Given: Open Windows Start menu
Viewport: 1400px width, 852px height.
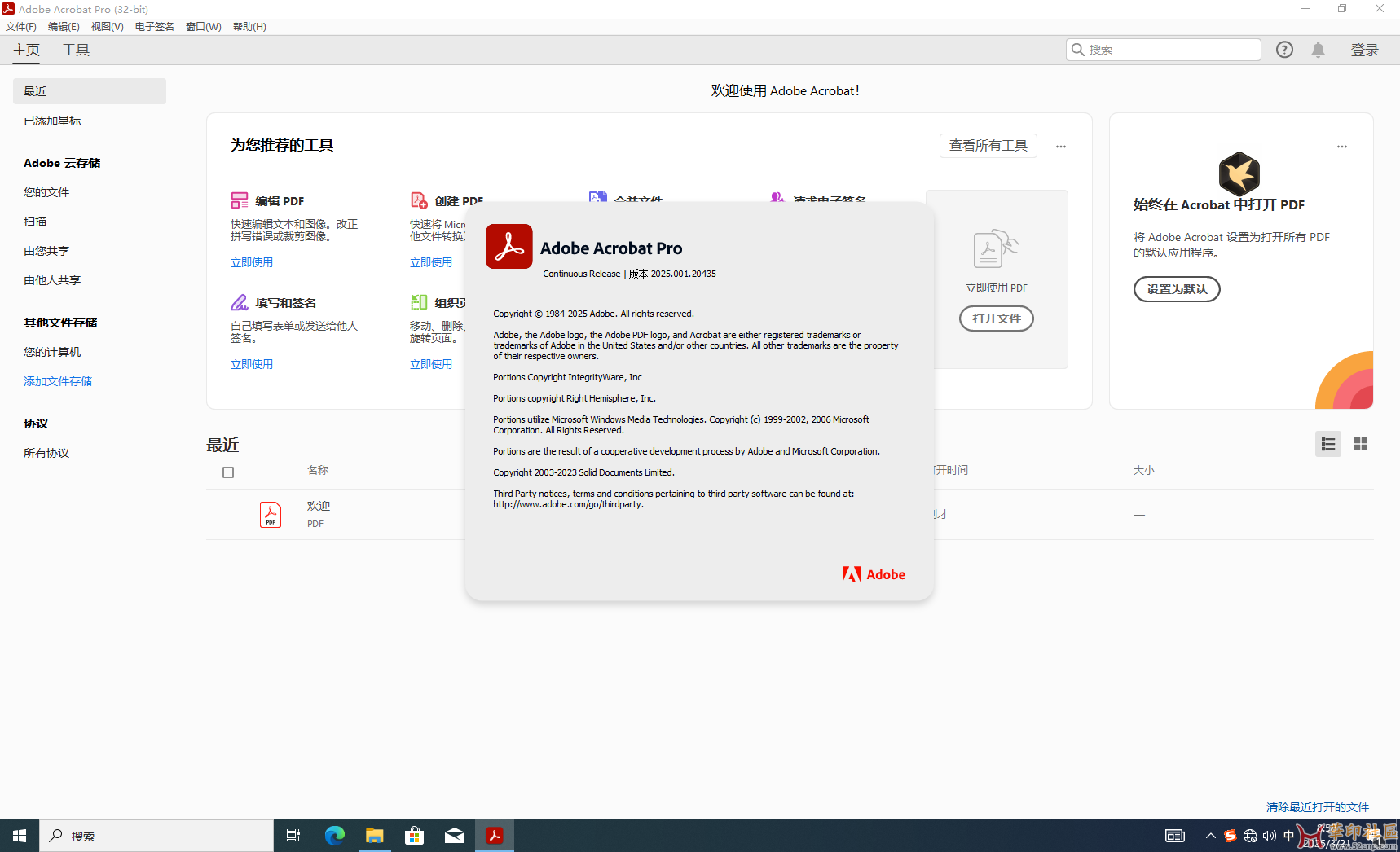Looking at the screenshot, I should point(20,836).
